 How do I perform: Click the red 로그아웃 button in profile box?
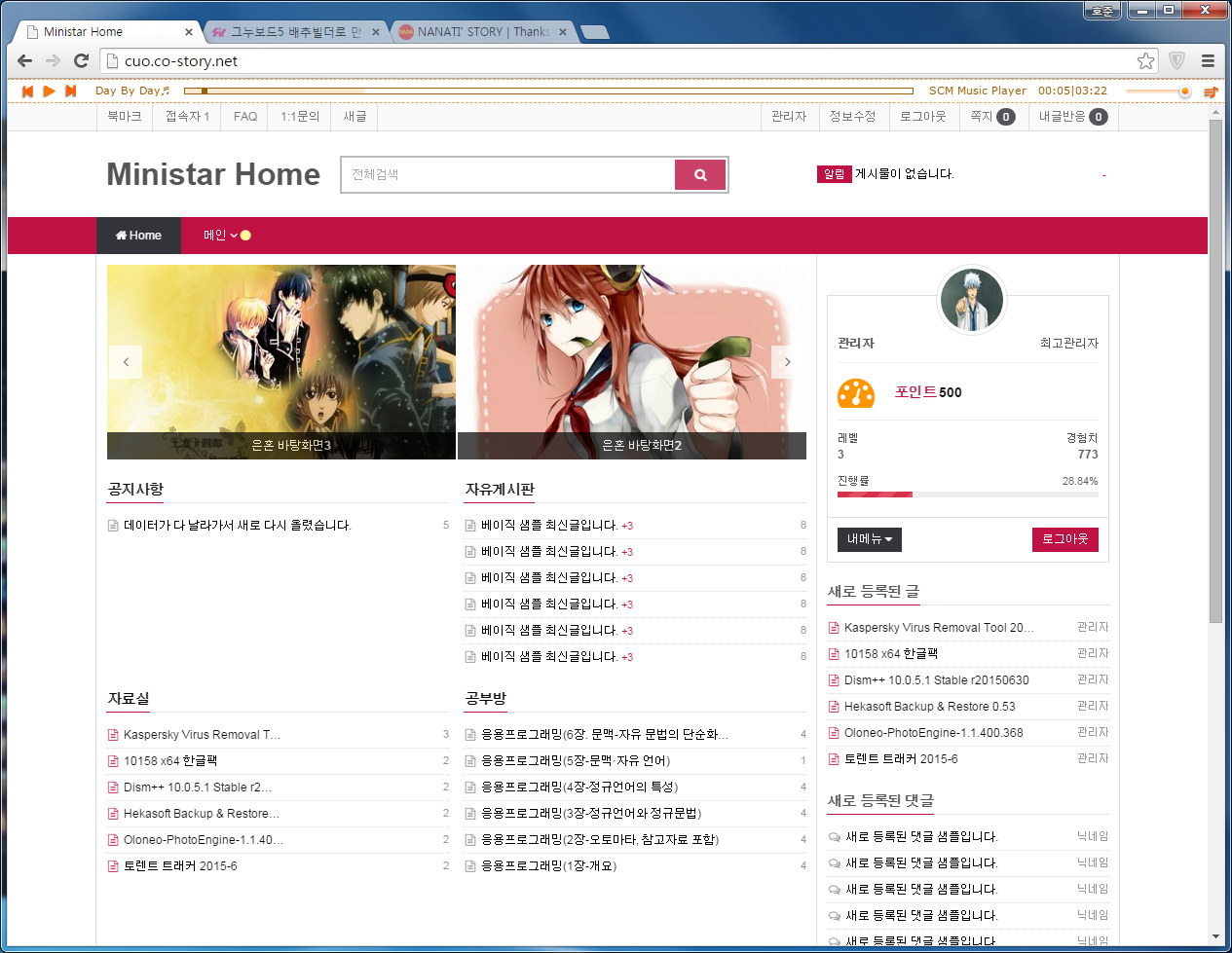point(1064,539)
